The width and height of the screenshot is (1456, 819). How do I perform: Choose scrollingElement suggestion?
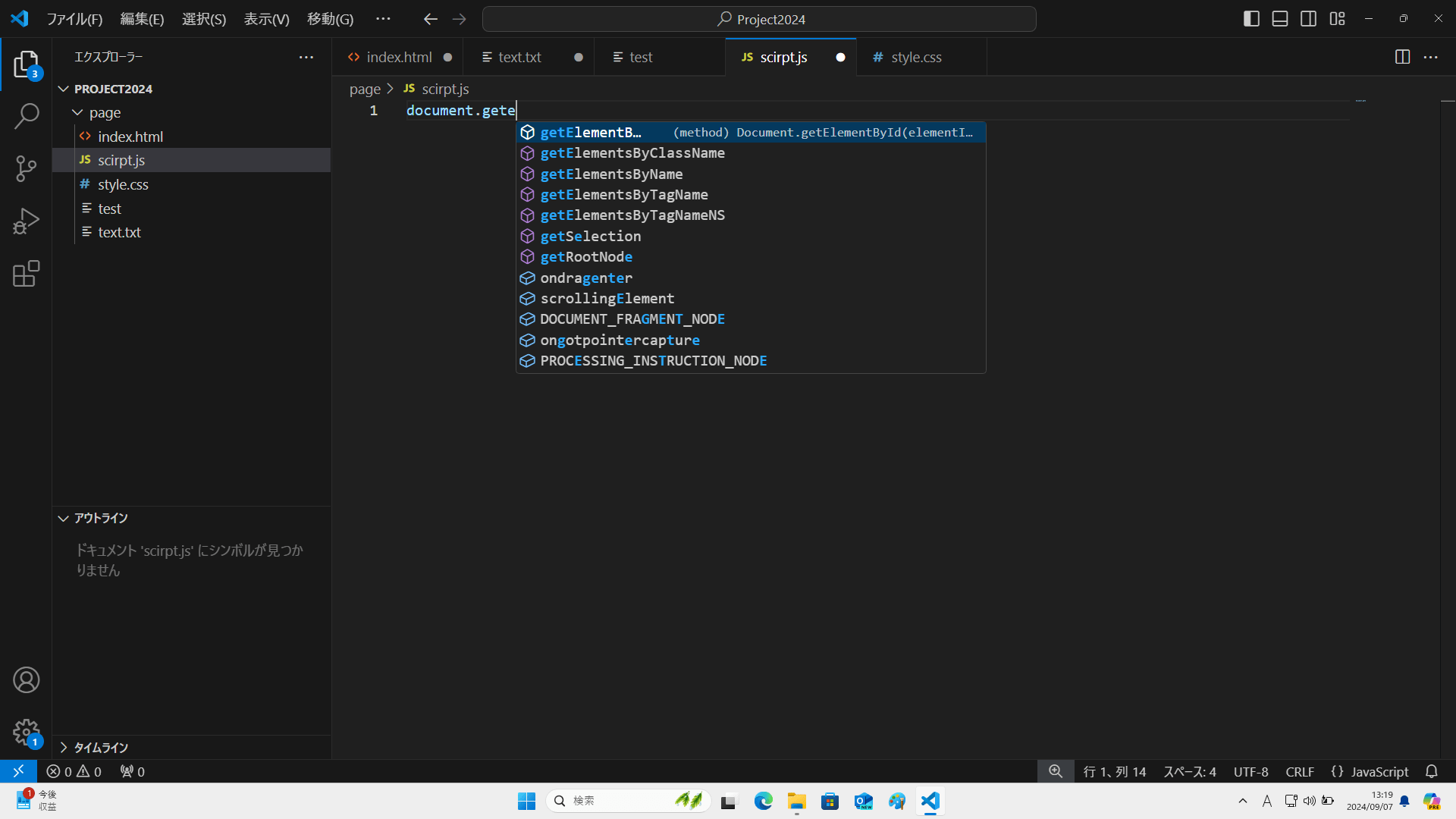[751, 298]
